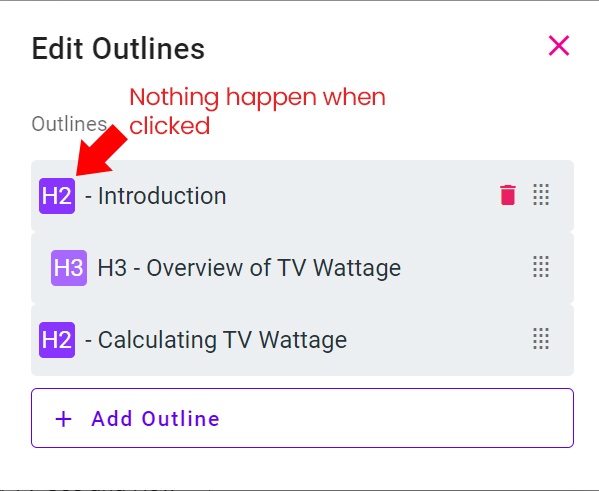Screen dimensions: 599x491
Task: Click the plus icon in Add Outline
Action: 63,419
